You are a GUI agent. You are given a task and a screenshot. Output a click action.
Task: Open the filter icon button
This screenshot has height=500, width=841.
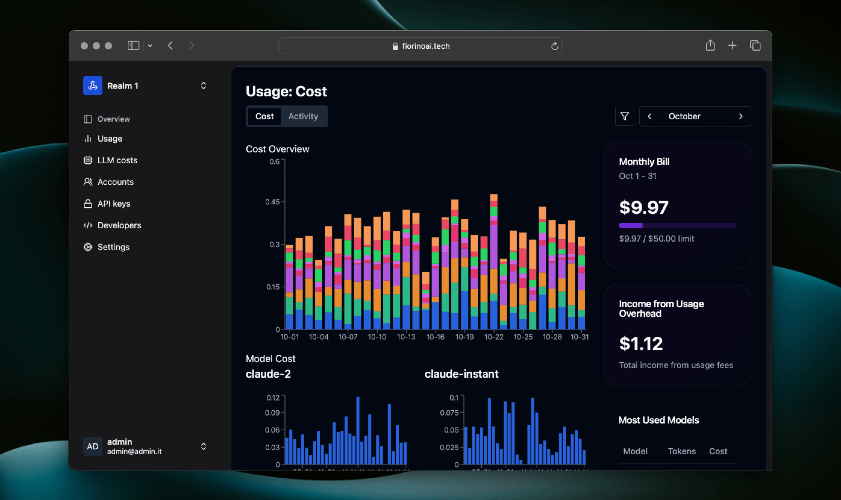624,116
